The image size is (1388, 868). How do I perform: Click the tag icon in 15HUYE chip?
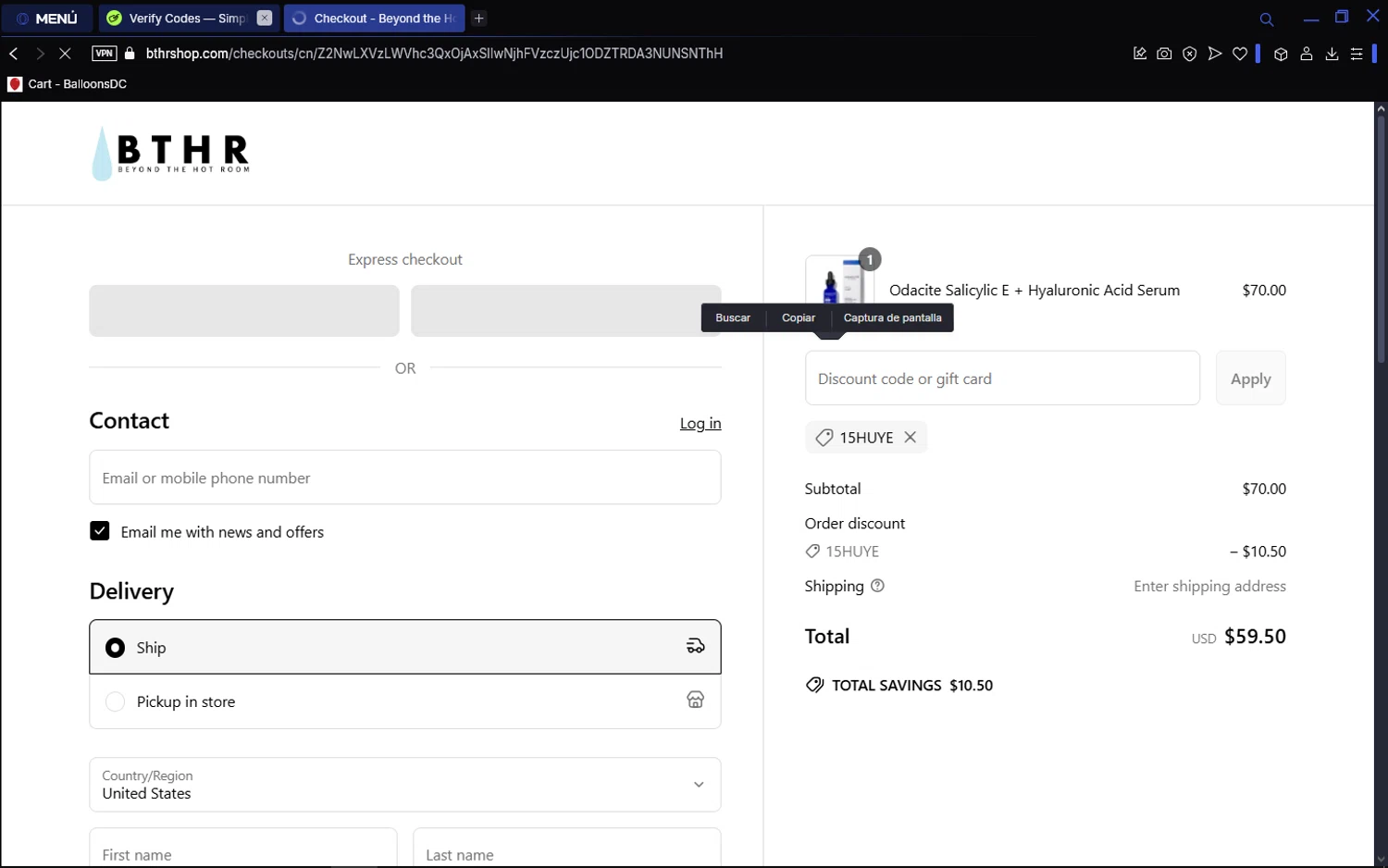tap(824, 438)
